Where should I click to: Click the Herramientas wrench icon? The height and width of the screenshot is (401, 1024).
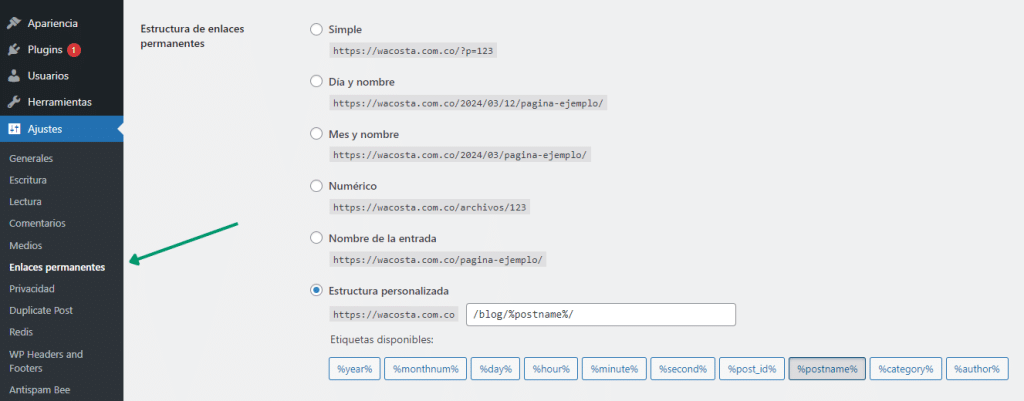(14, 103)
